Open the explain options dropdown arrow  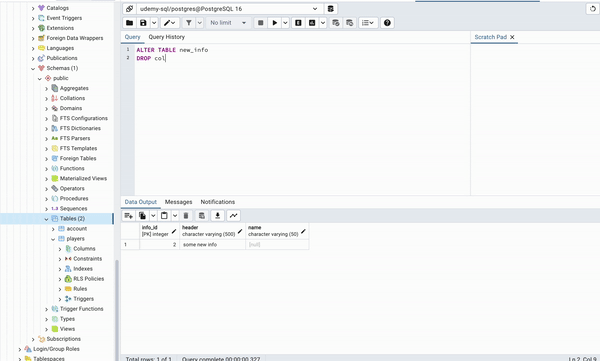(x=323, y=23)
